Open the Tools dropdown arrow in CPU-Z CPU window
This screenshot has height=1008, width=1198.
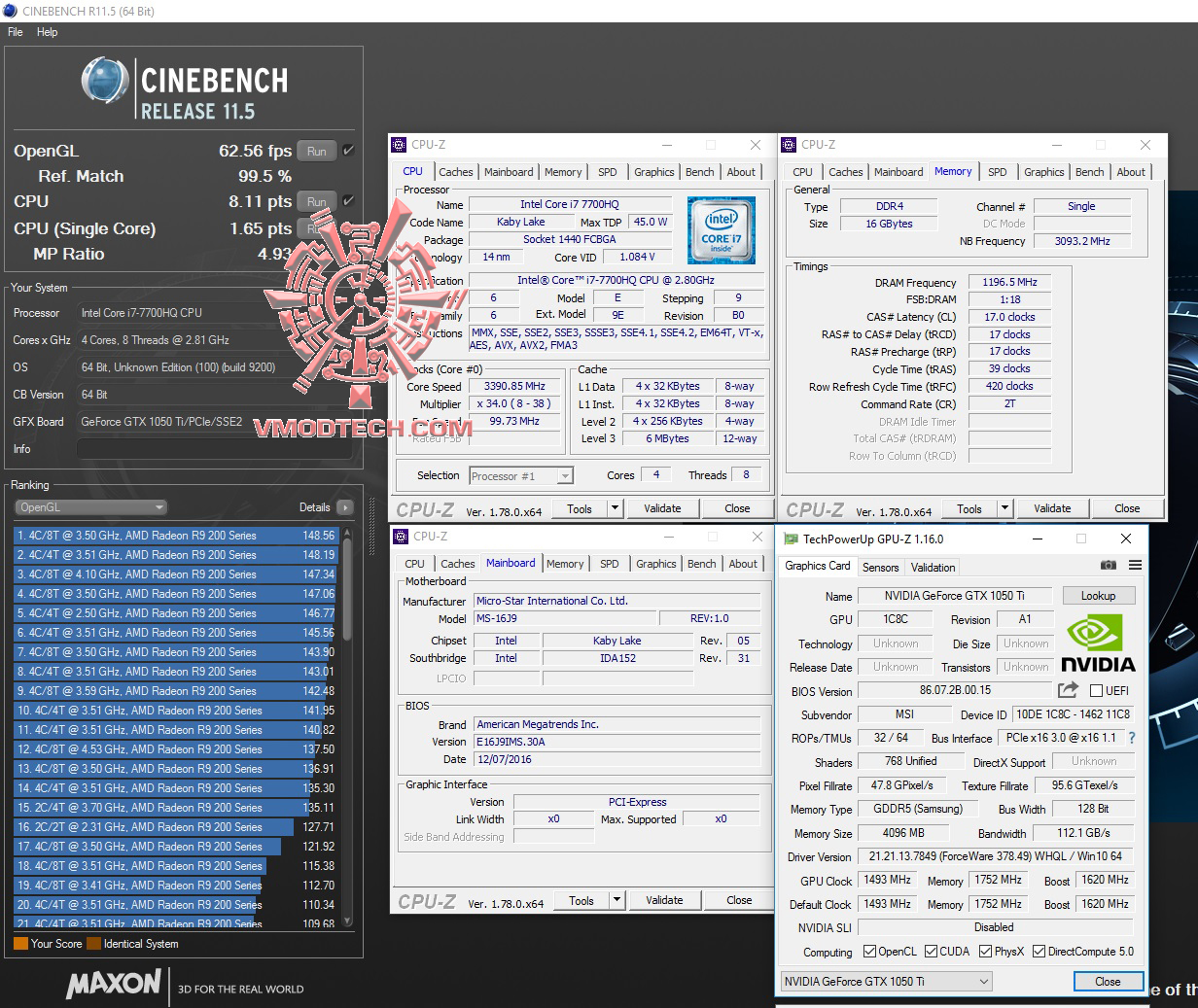click(615, 508)
